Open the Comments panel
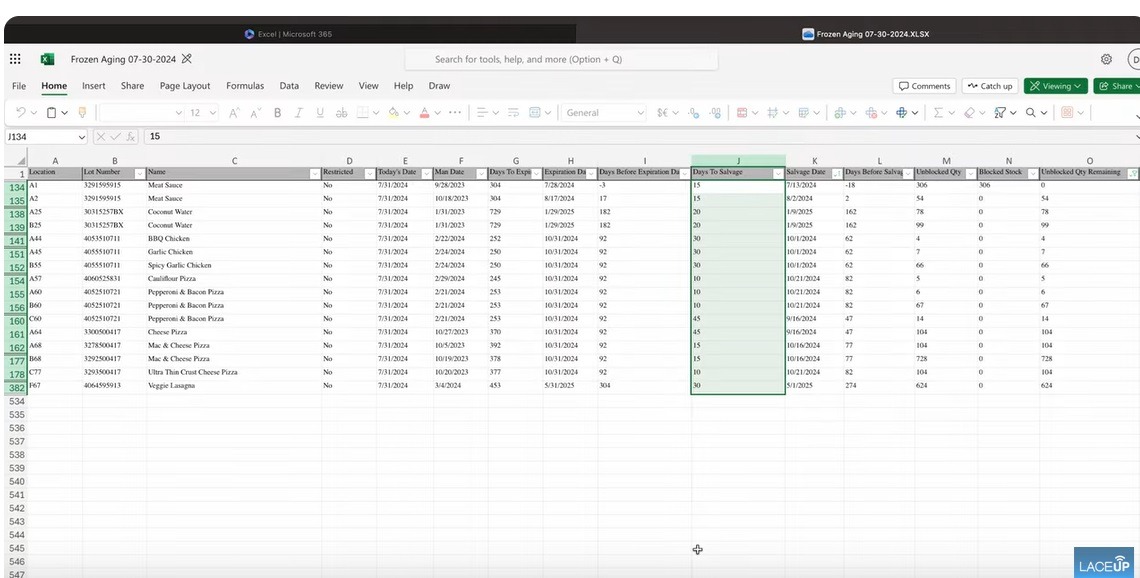This screenshot has height=578, width=1140. point(924,86)
